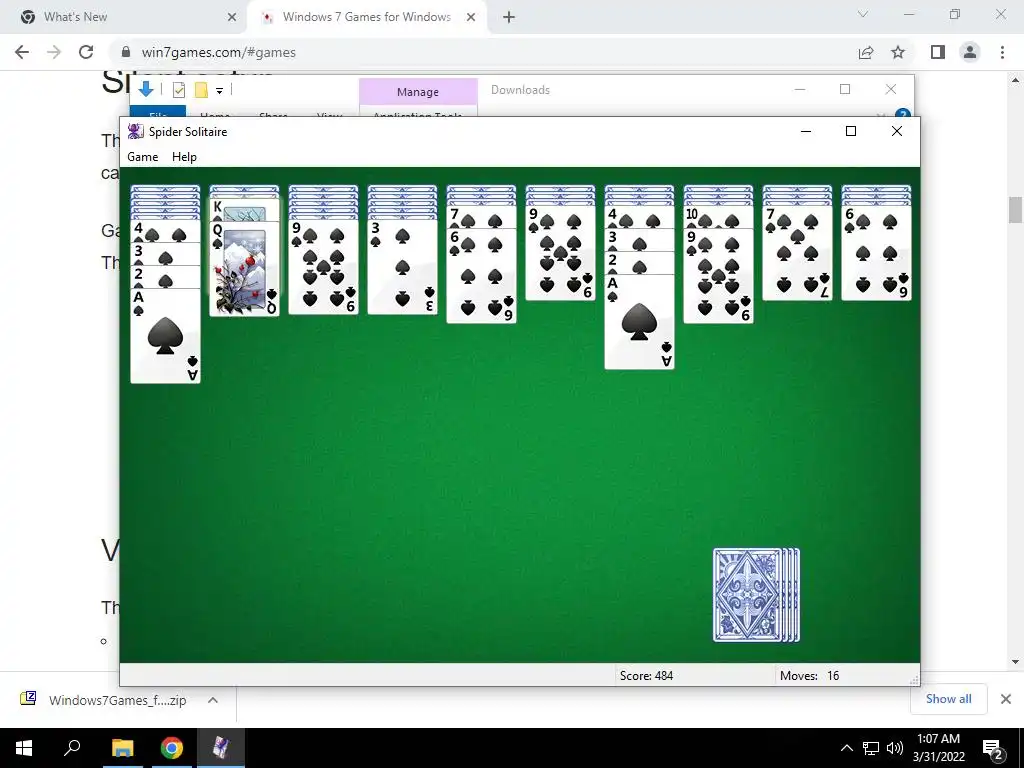Select the 3 of spades in fourth column
This screenshot has width=1024, height=768.
point(402,267)
